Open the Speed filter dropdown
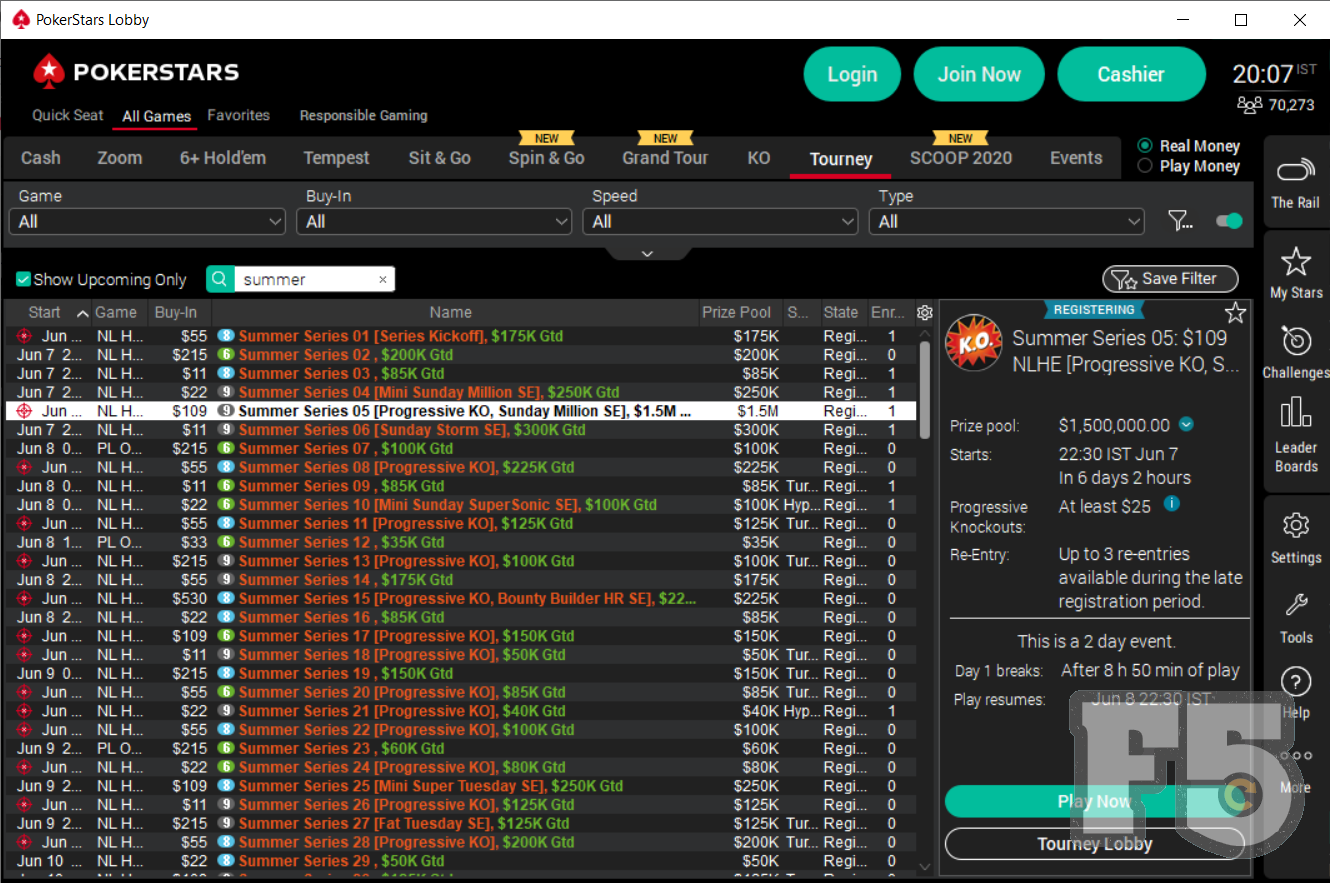This screenshot has height=883, width=1330. [x=721, y=221]
